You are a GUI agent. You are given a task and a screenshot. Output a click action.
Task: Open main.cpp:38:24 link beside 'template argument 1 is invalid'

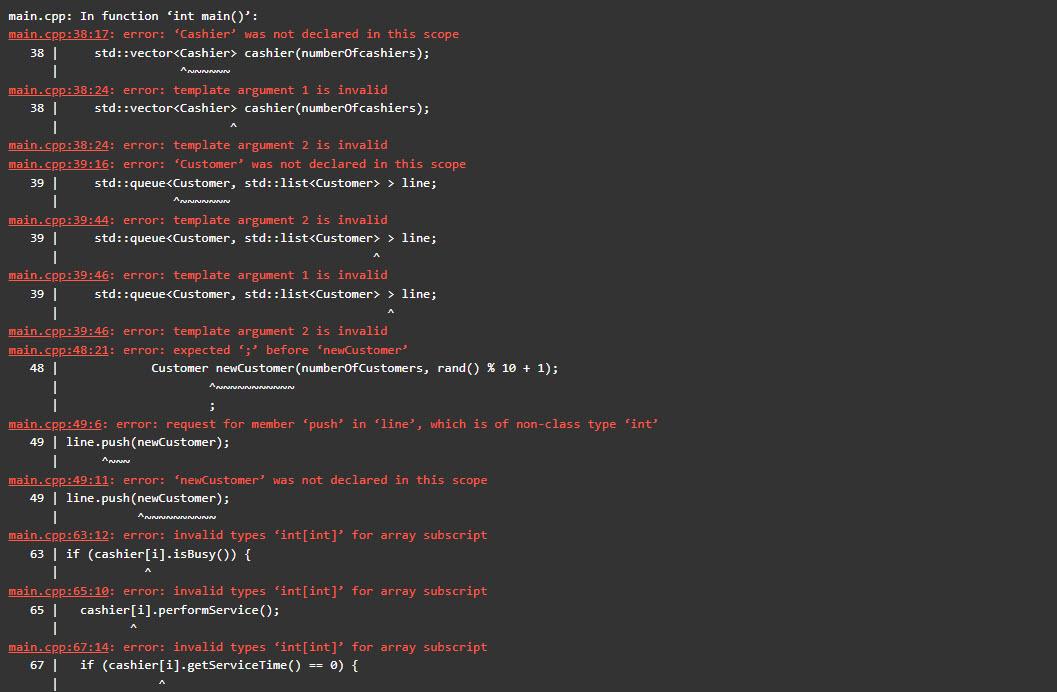58,90
